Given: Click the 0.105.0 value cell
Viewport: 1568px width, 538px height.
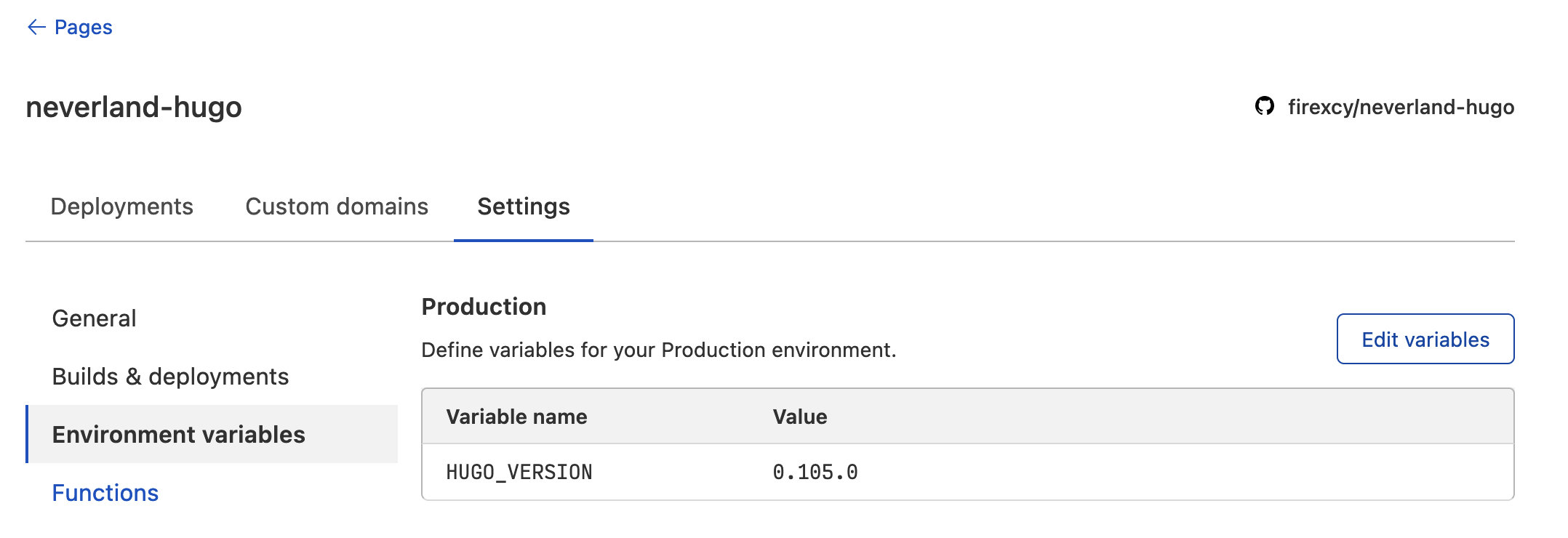Looking at the screenshot, I should [x=815, y=473].
